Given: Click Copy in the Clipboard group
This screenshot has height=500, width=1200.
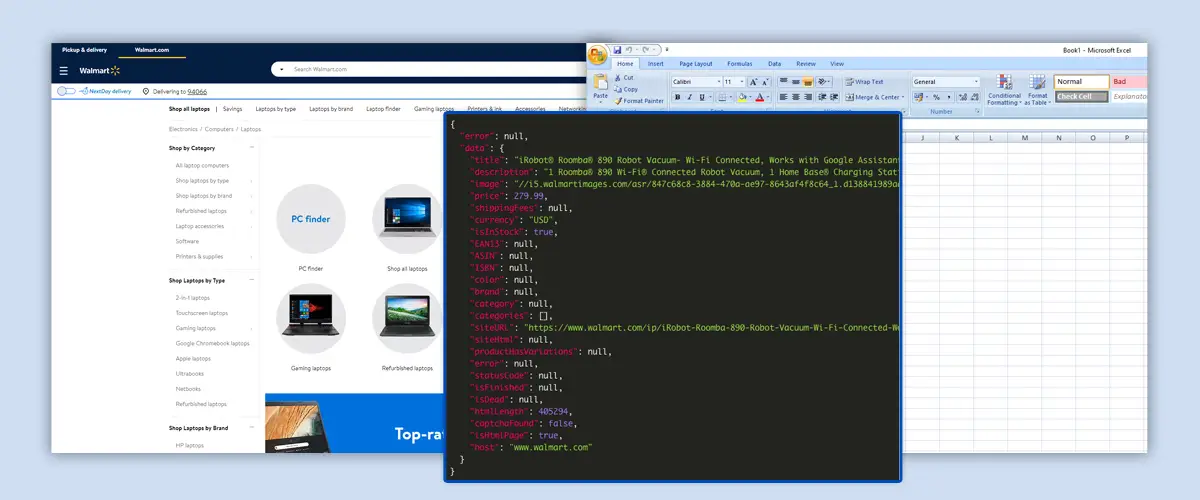Looking at the screenshot, I should [x=626, y=89].
